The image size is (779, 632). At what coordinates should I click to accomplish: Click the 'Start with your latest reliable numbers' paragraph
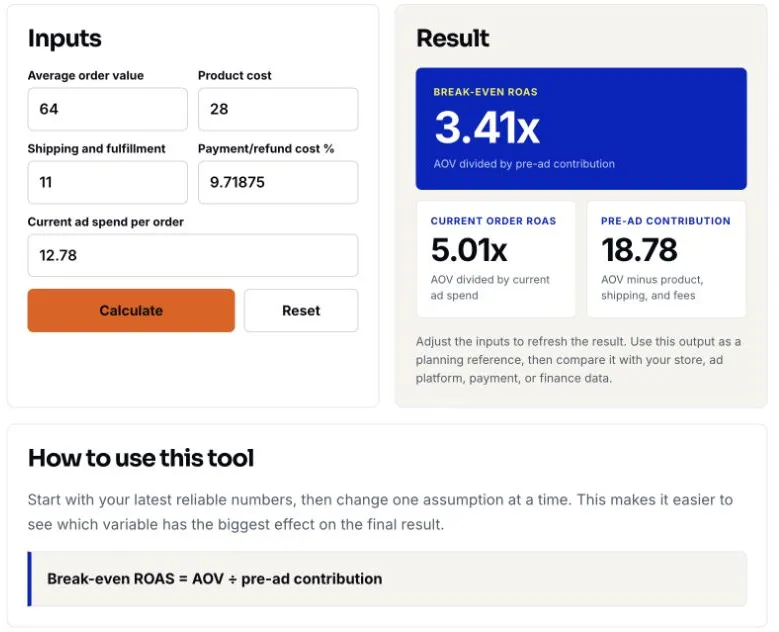(x=380, y=512)
